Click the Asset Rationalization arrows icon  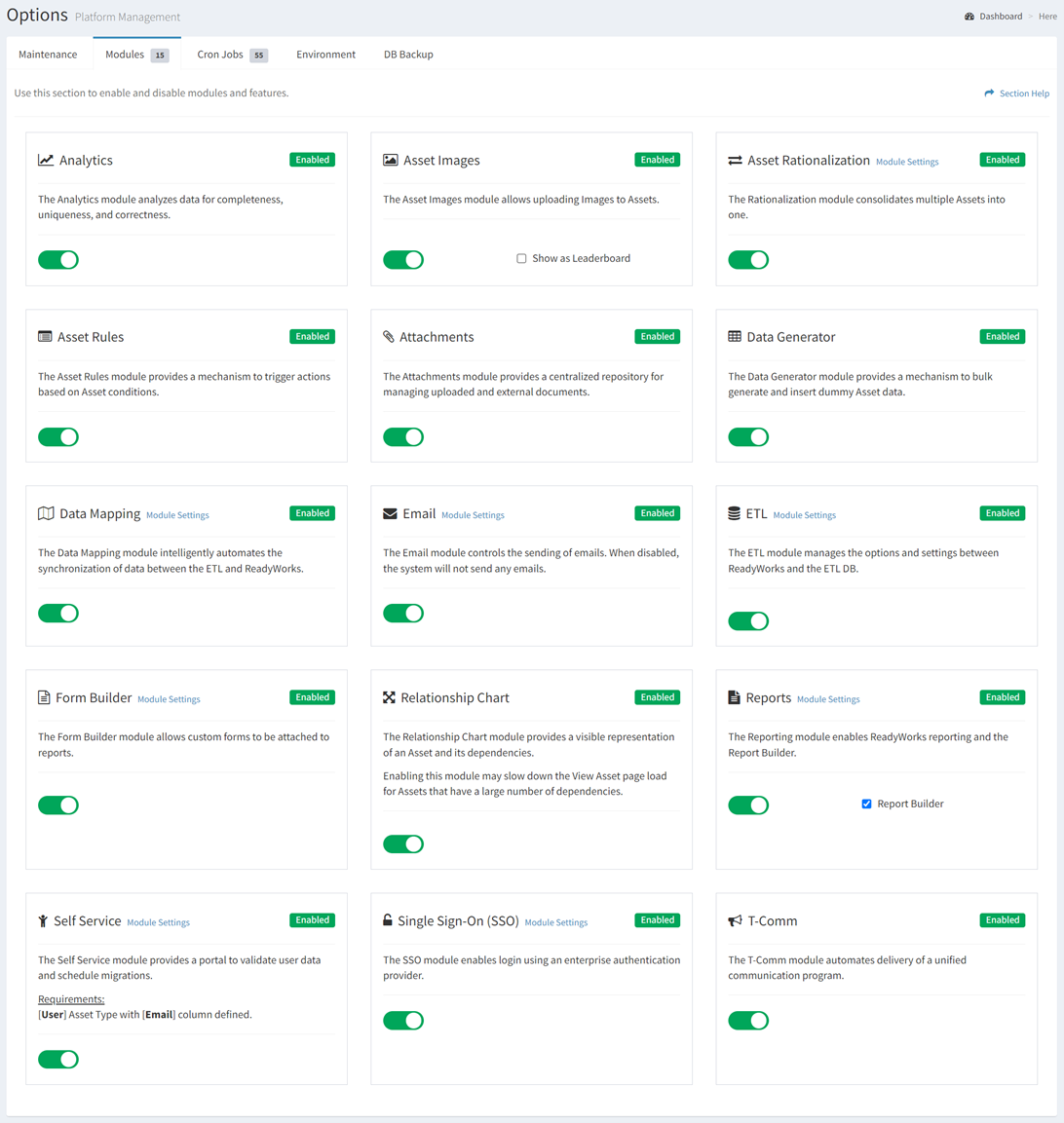(735, 161)
